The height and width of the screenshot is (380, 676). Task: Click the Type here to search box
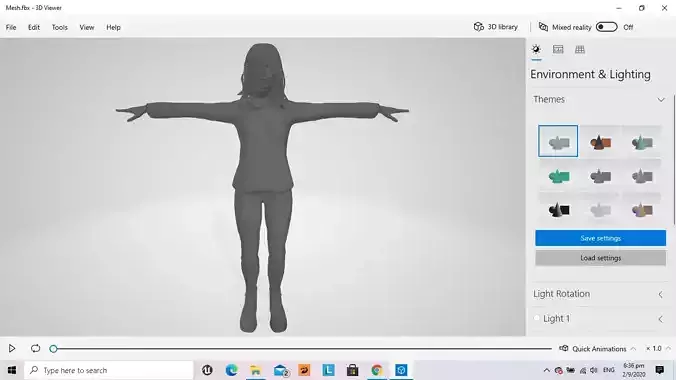(109, 370)
